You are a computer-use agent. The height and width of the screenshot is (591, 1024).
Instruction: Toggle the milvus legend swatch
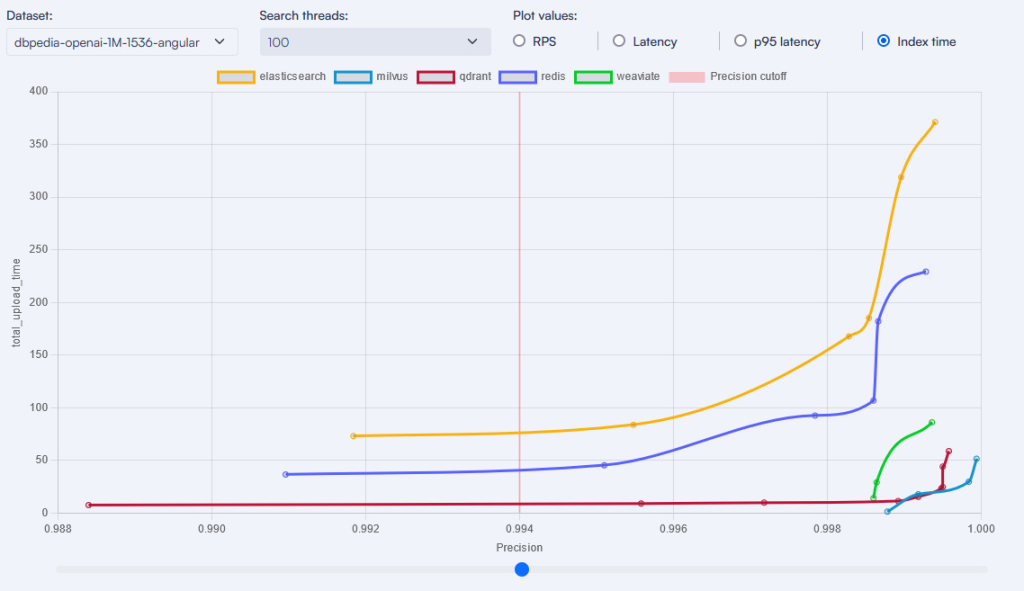point(354,76)
